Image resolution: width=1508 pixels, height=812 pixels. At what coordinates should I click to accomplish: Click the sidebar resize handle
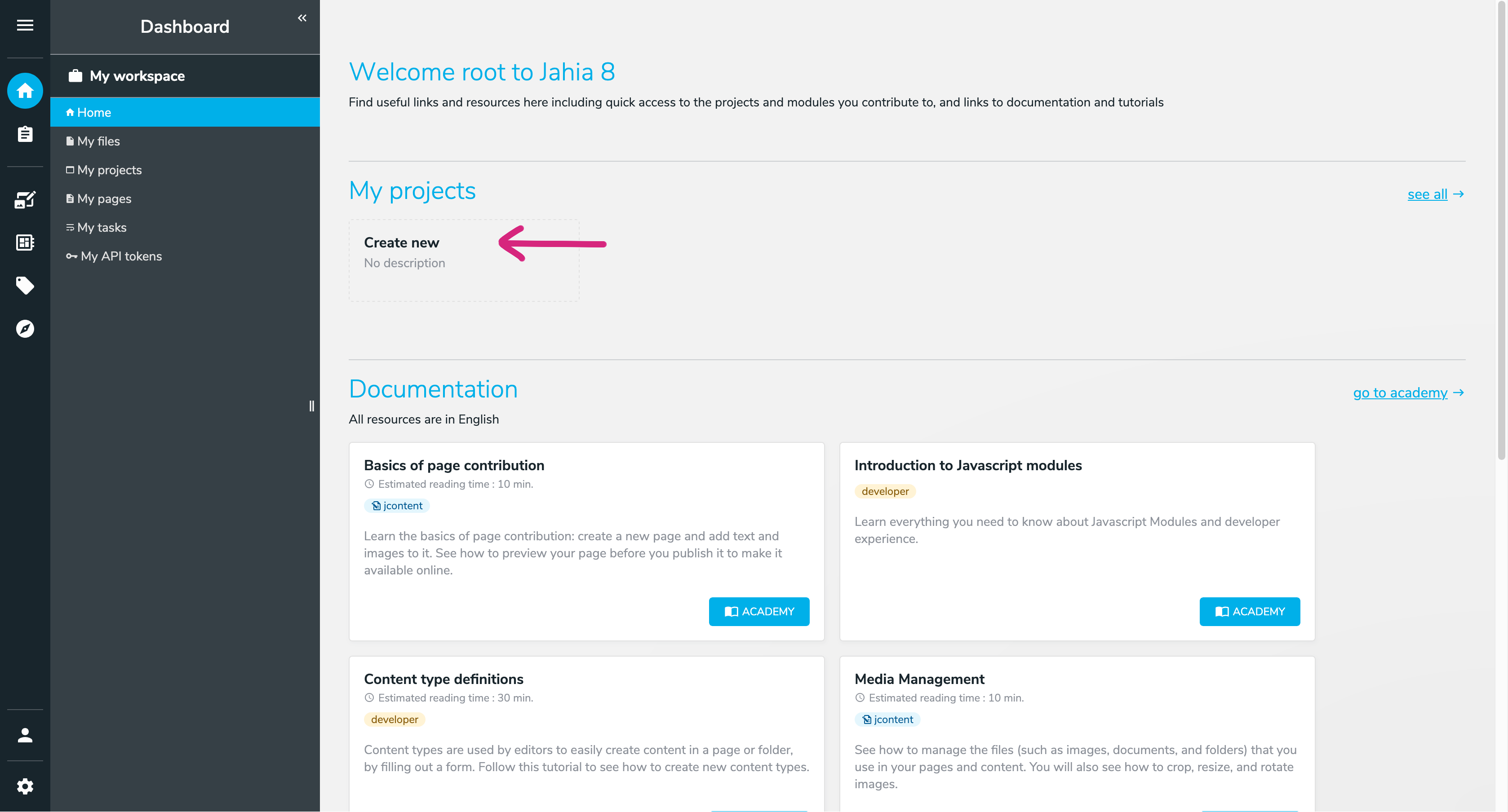[x=311, y=406]
